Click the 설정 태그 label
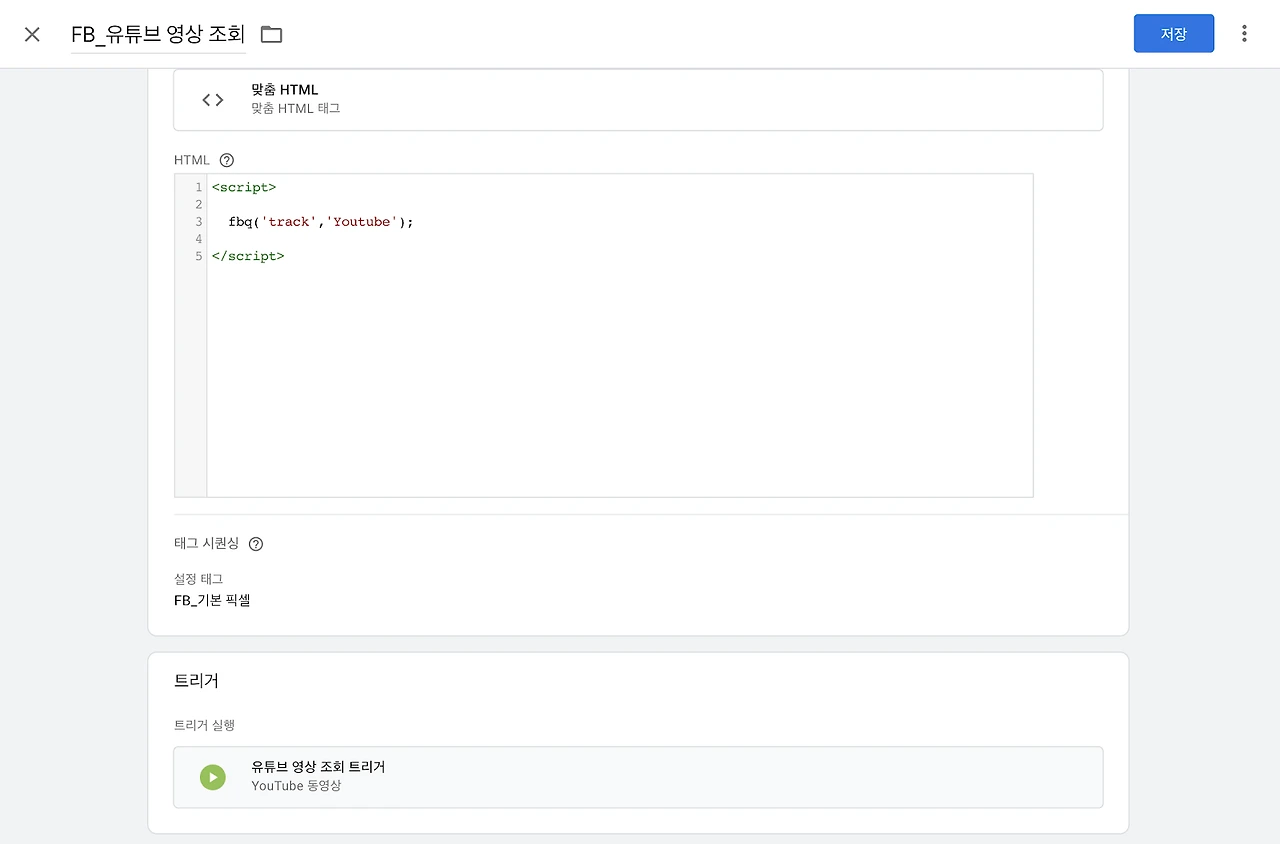 pos(198,579)
